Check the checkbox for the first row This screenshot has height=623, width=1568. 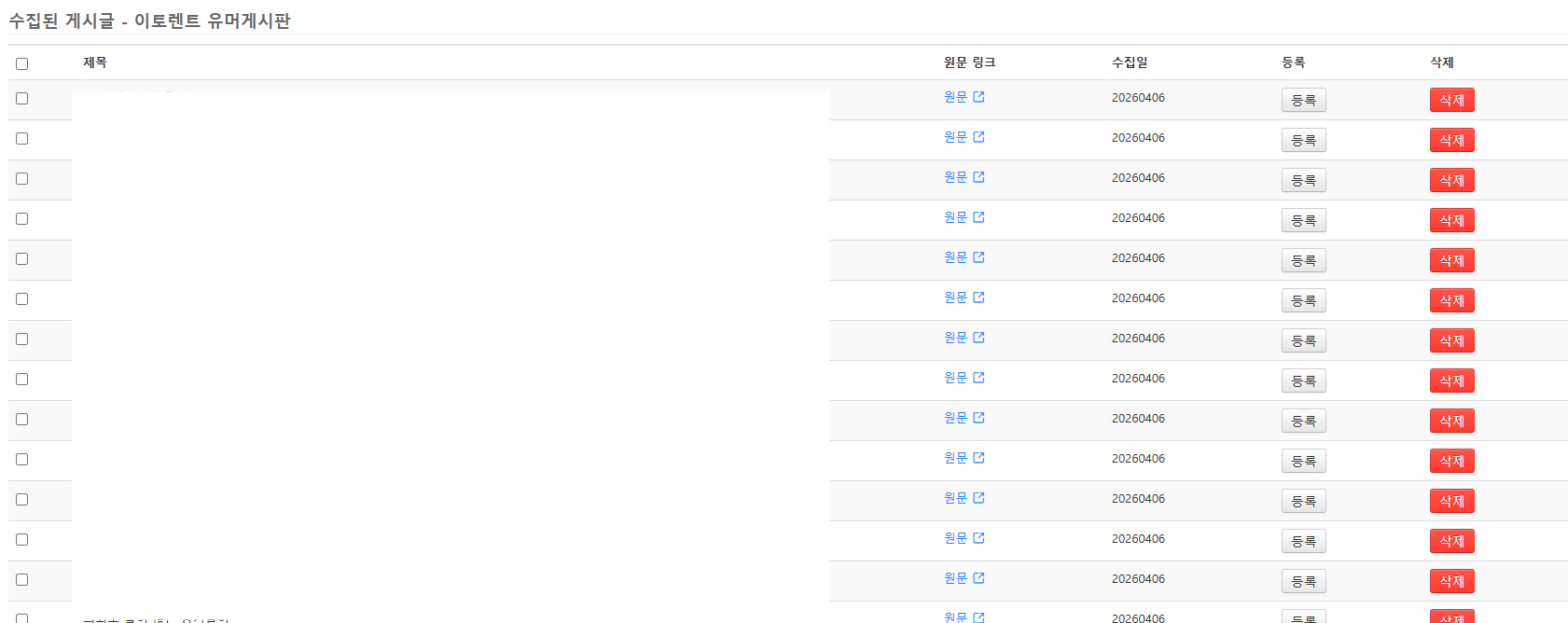(22, 99)
